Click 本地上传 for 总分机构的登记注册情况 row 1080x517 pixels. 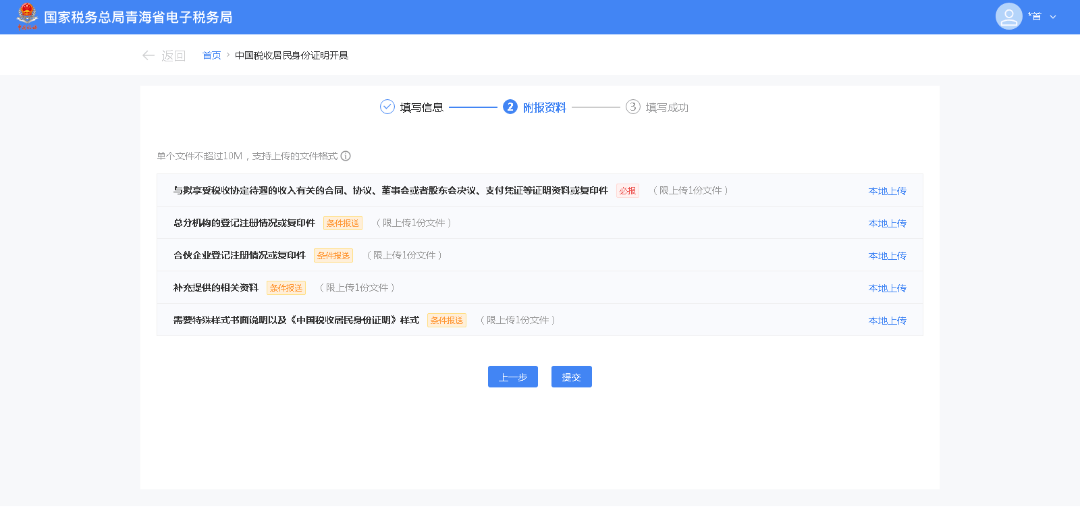(x=887, y=223)
